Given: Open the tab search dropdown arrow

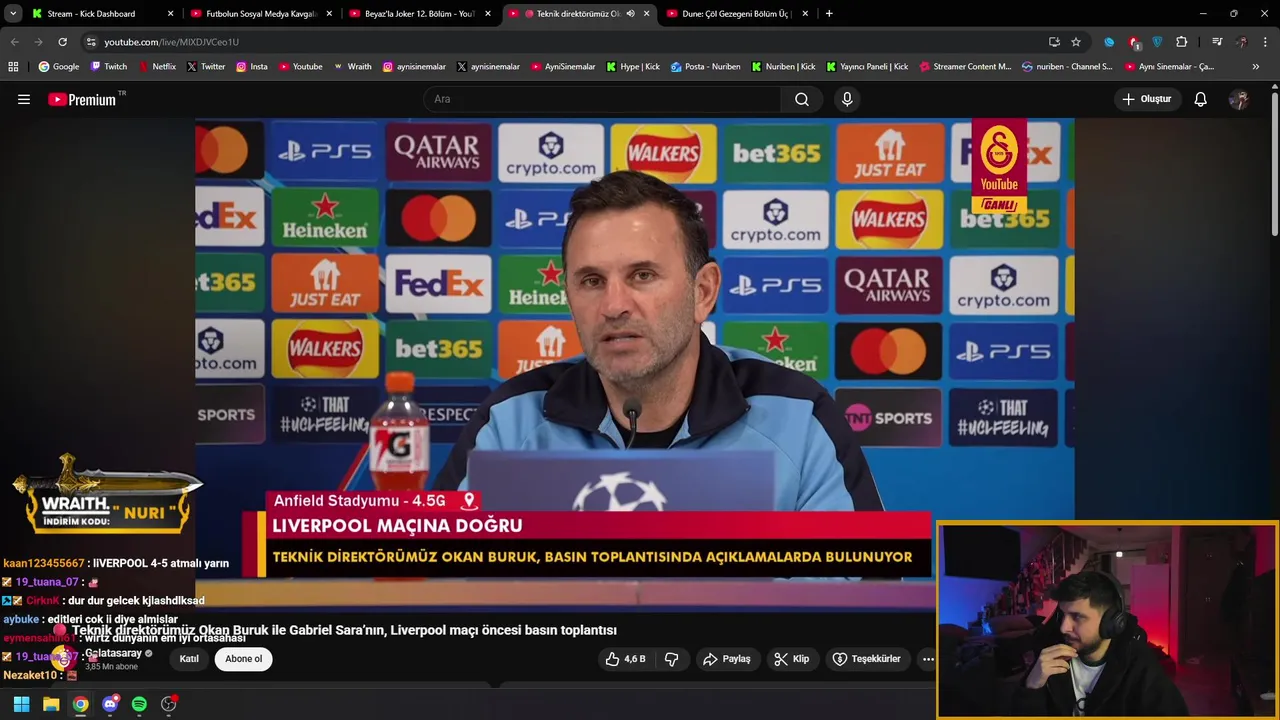Looking at the screenshot, I should (12, 14).
